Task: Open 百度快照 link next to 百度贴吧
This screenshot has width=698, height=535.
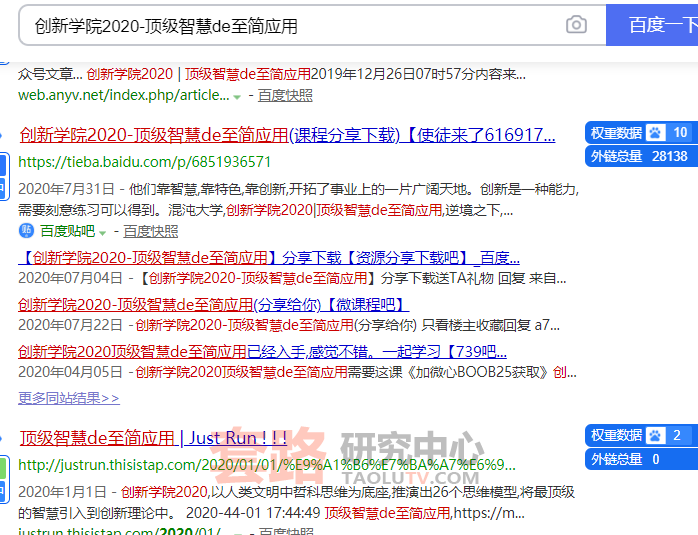Action: tap(150, 231)
